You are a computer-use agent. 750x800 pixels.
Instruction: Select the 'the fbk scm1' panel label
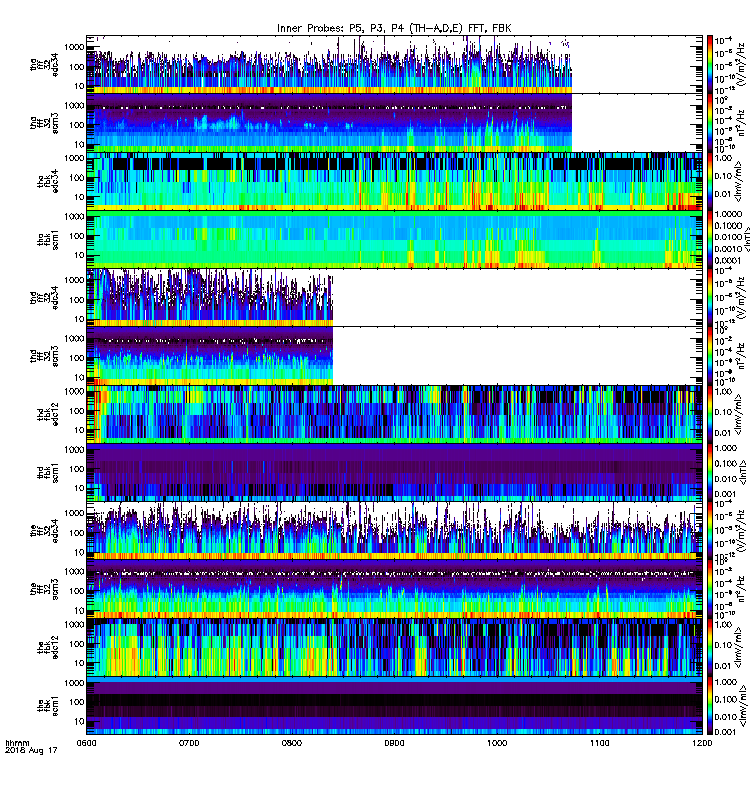(x=48, y=706)
